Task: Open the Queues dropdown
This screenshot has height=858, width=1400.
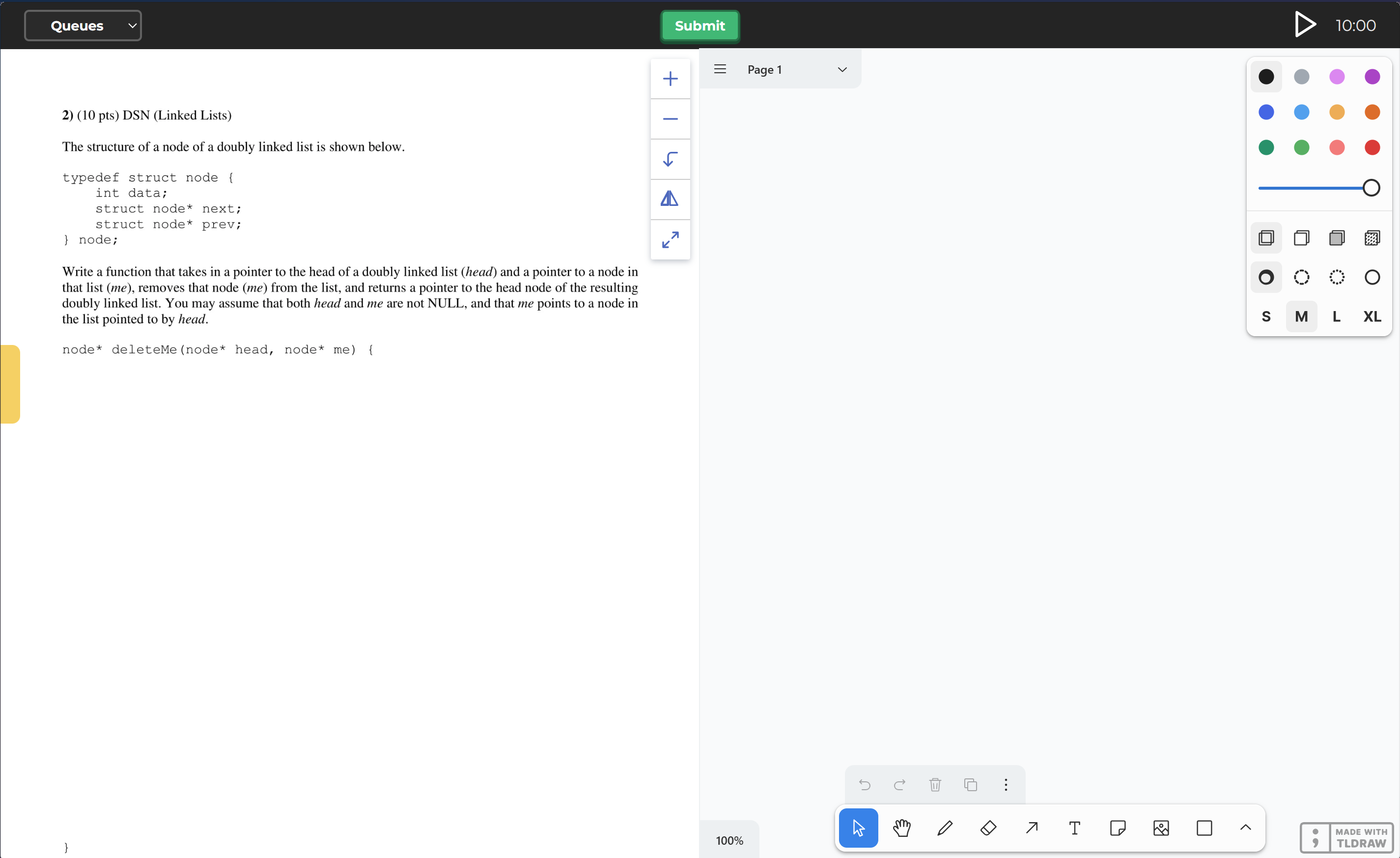Action: 83,26
